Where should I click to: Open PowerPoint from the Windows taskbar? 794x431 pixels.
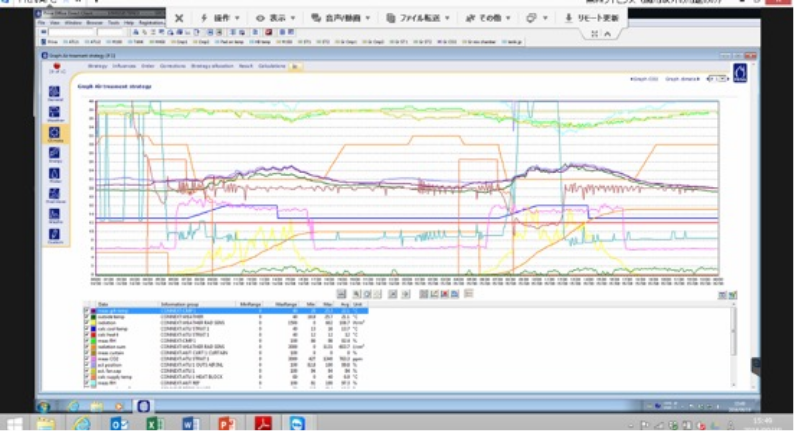pos(226,423)
